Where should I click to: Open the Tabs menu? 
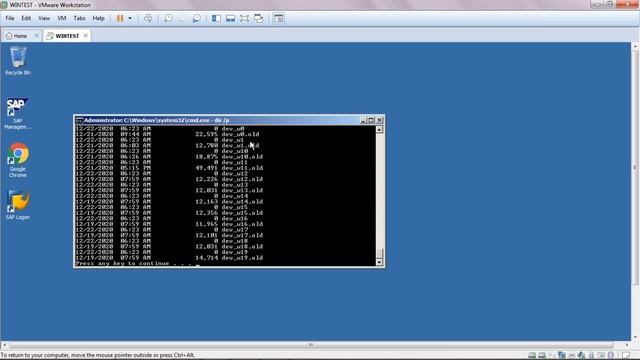coord(79,18)
